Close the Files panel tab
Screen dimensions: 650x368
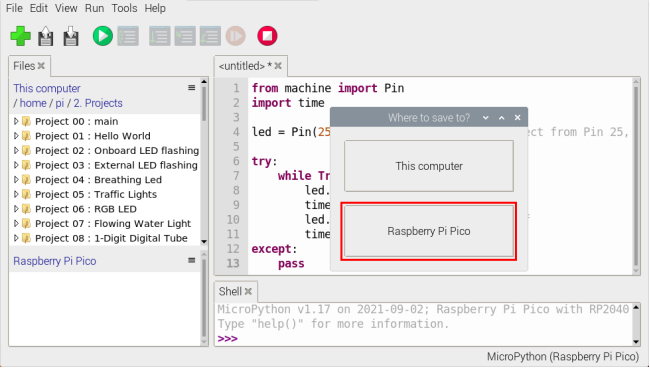(41, 66)
